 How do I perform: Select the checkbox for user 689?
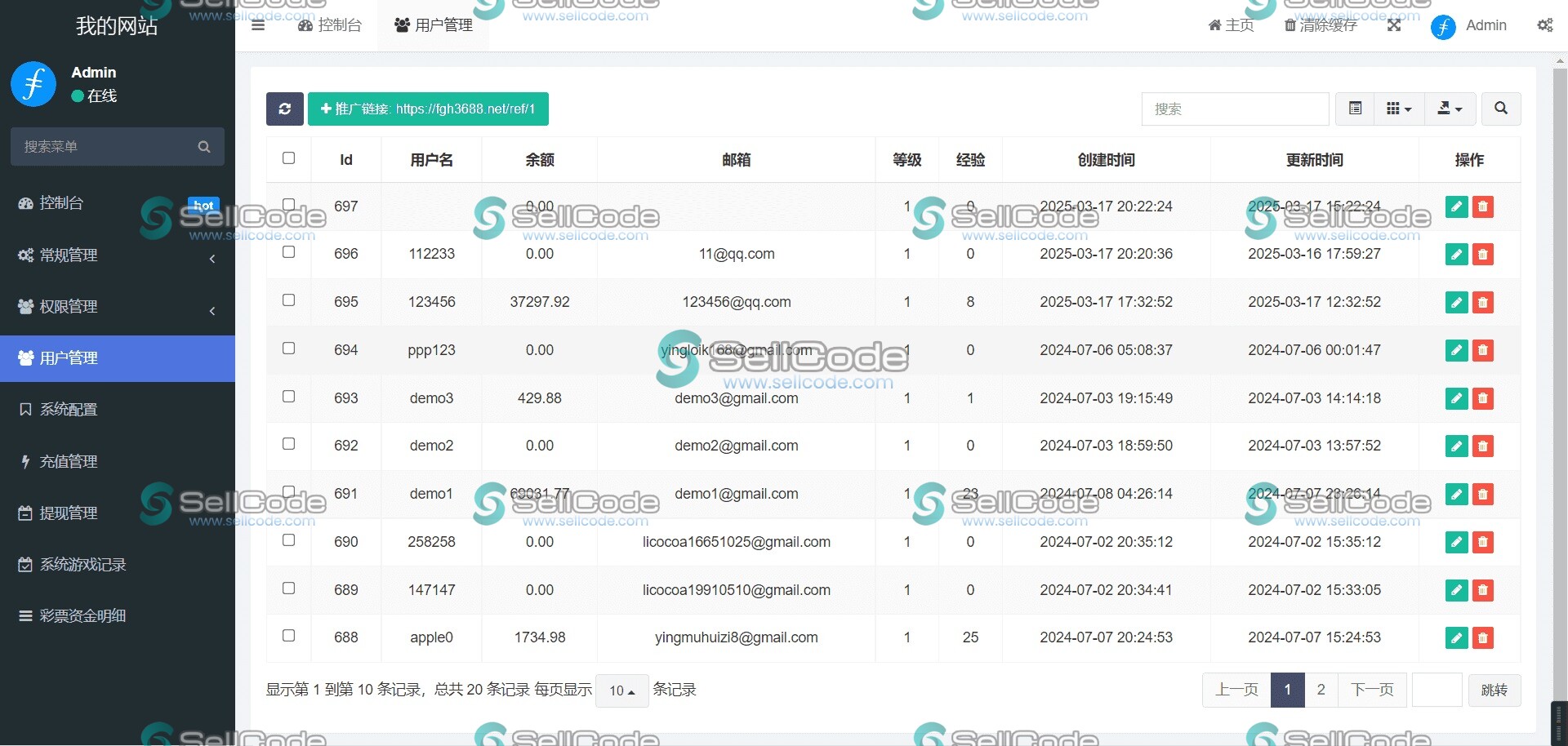(x=288, y=588)
